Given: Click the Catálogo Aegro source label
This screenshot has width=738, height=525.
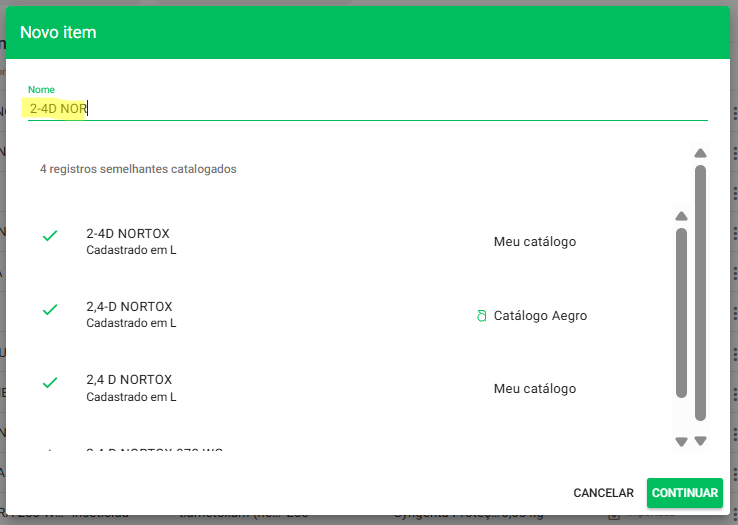Looking at the screenshot, I should tap(540, 316).
